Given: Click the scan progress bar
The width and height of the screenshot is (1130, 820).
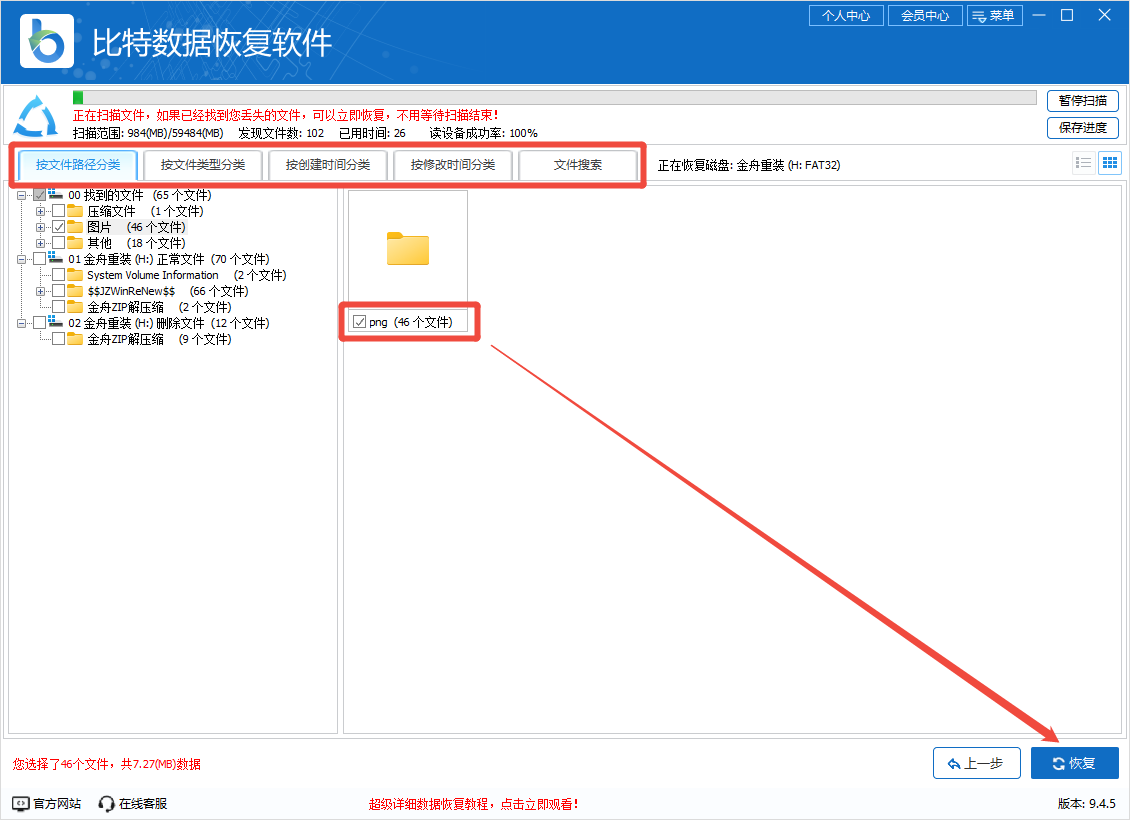Looking at the screenshot, I should click(x=555, y=97).
